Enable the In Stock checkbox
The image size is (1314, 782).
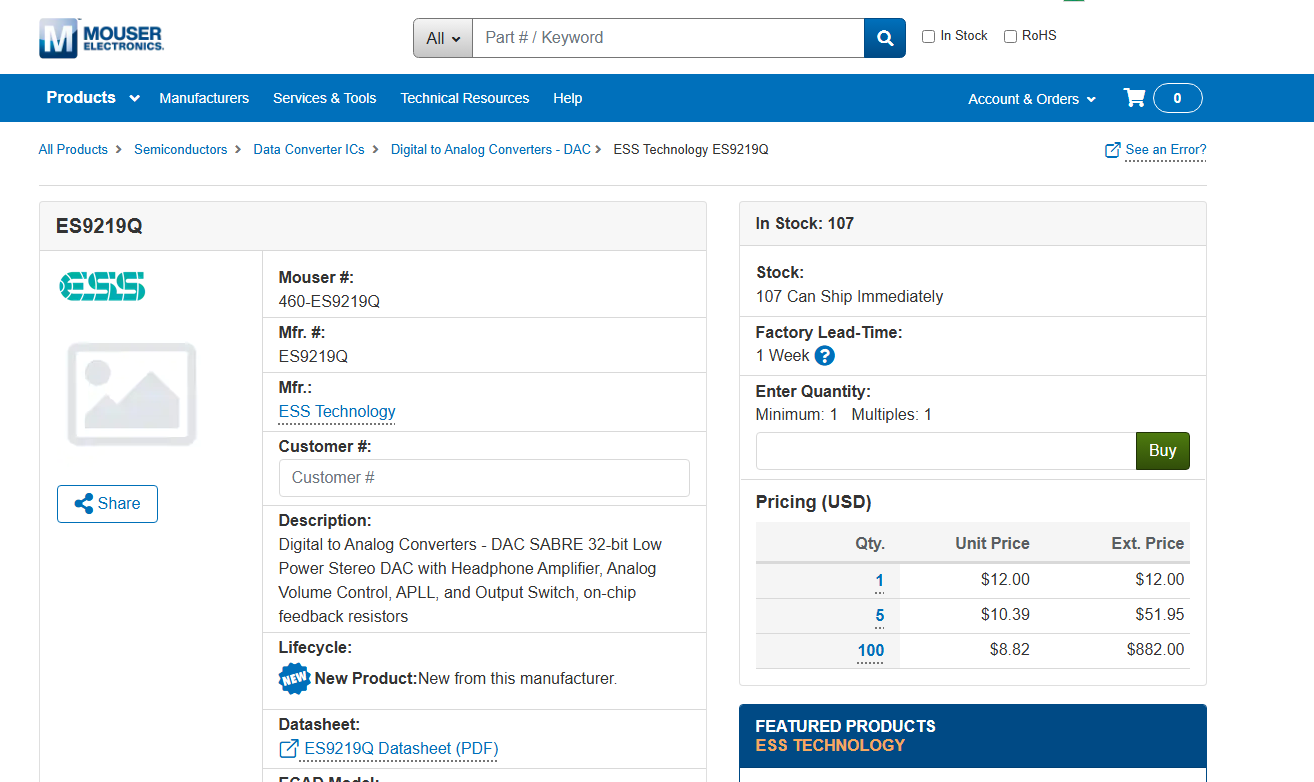pyautogui.click(x=928, y=37)
